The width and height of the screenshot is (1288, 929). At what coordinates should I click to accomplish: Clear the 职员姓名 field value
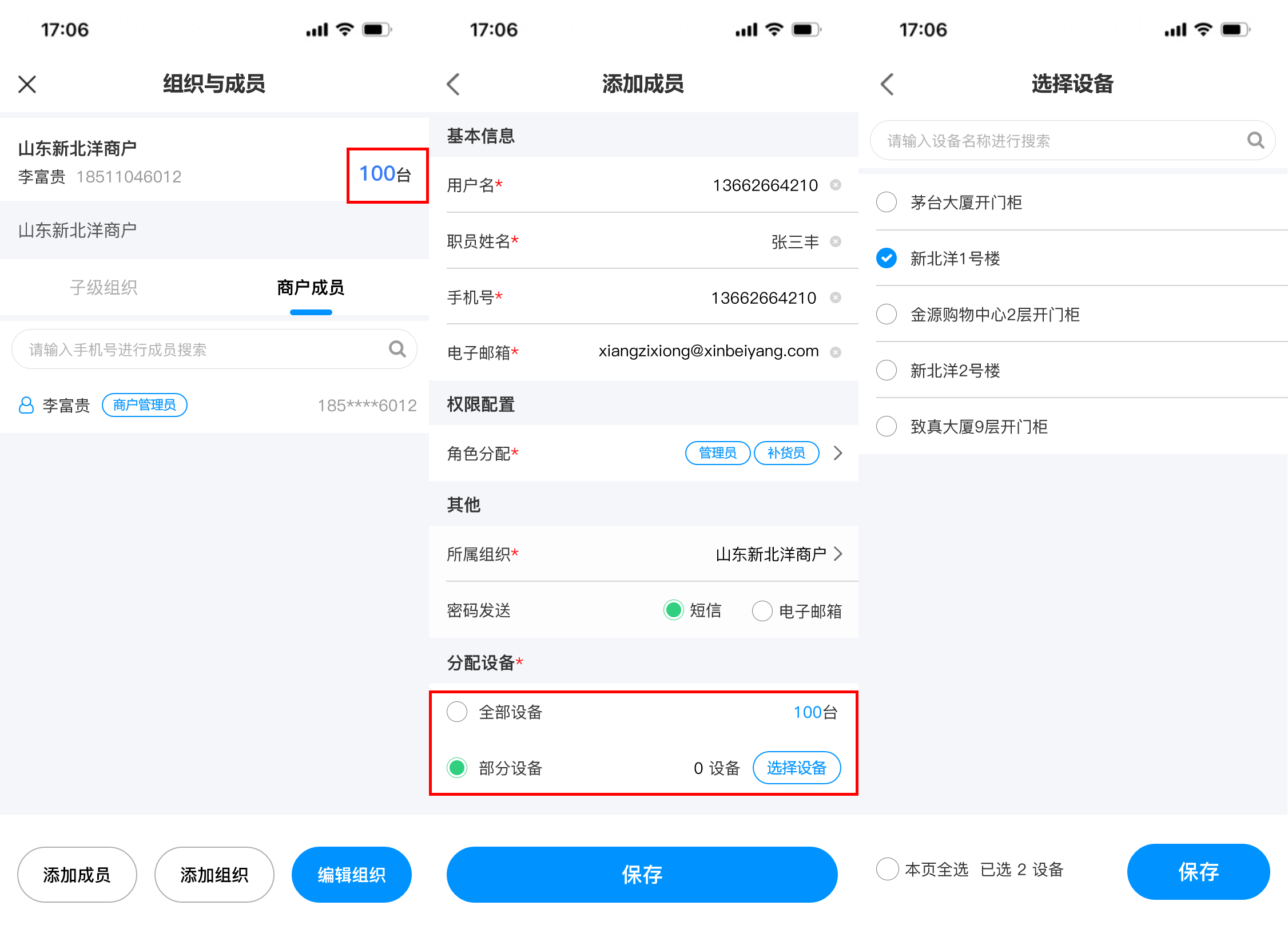coord(836,241)
